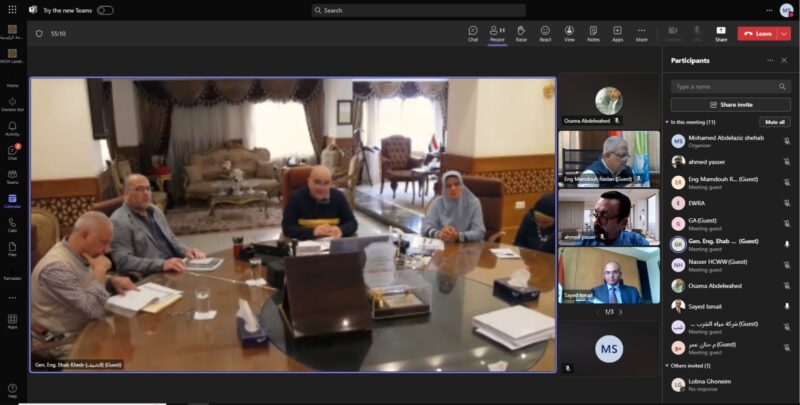800x405 pixels.
Task: Collapse the Others invited section
Action: click(667, 366)
